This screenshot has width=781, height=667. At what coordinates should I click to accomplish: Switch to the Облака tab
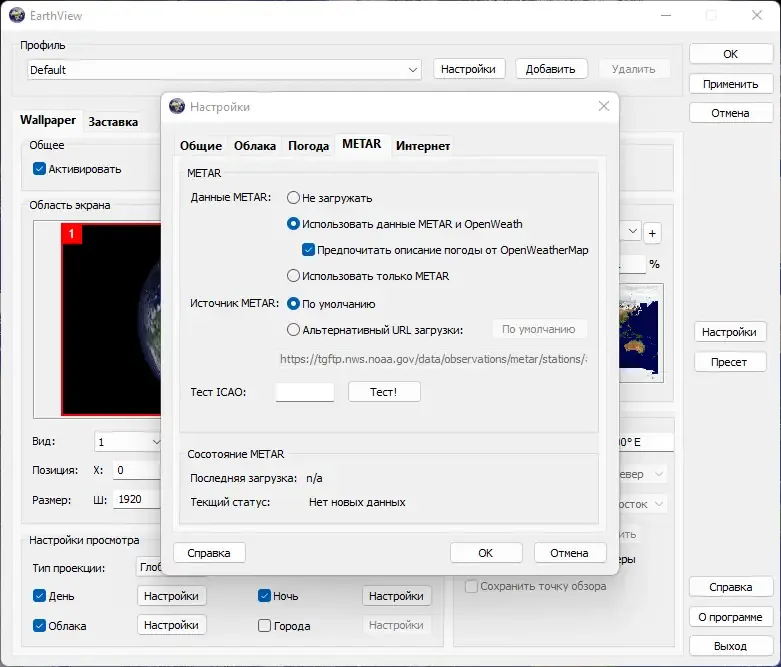(x=255, y=146)
